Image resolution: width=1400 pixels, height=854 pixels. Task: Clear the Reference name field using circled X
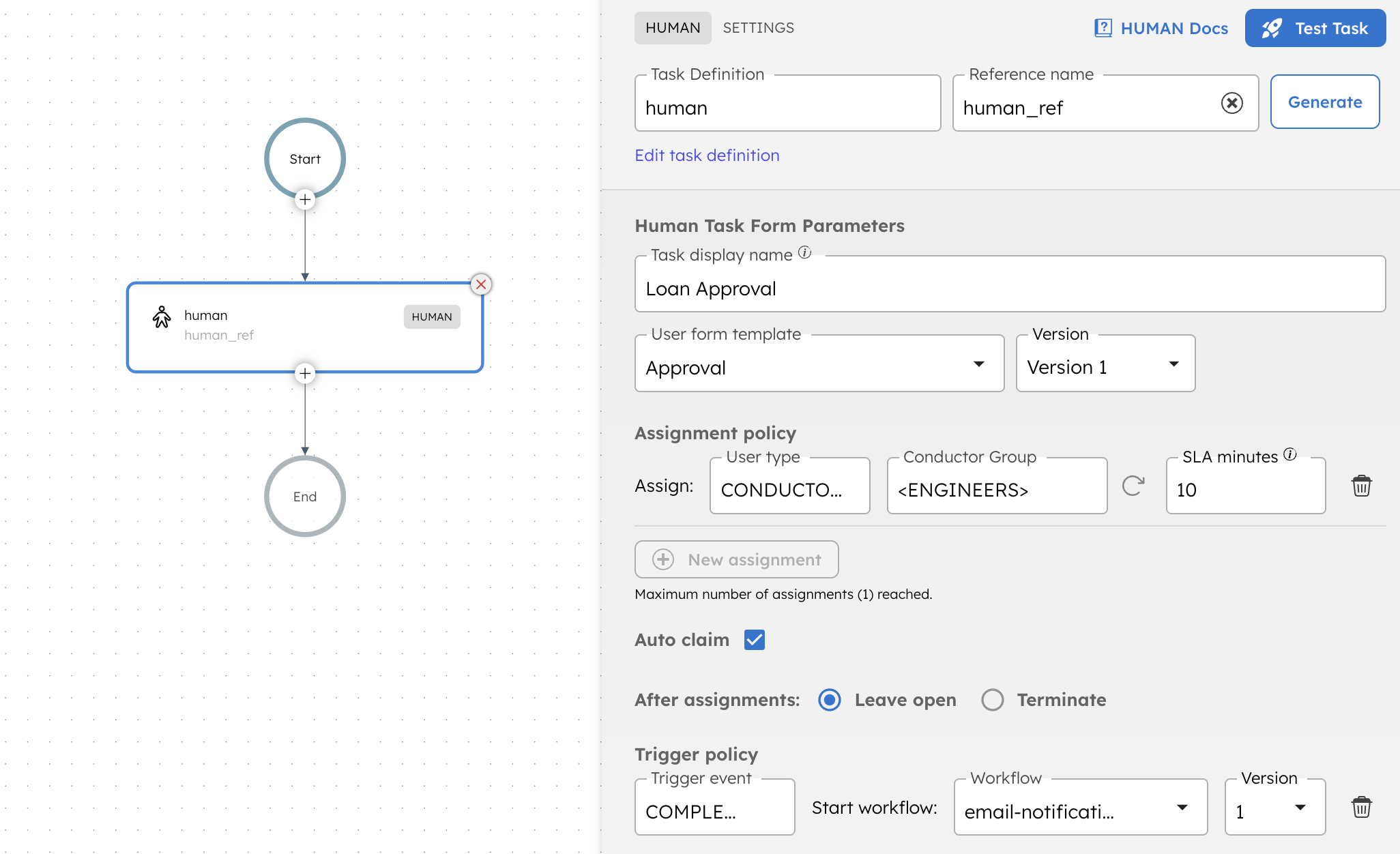pos(1231,102)
